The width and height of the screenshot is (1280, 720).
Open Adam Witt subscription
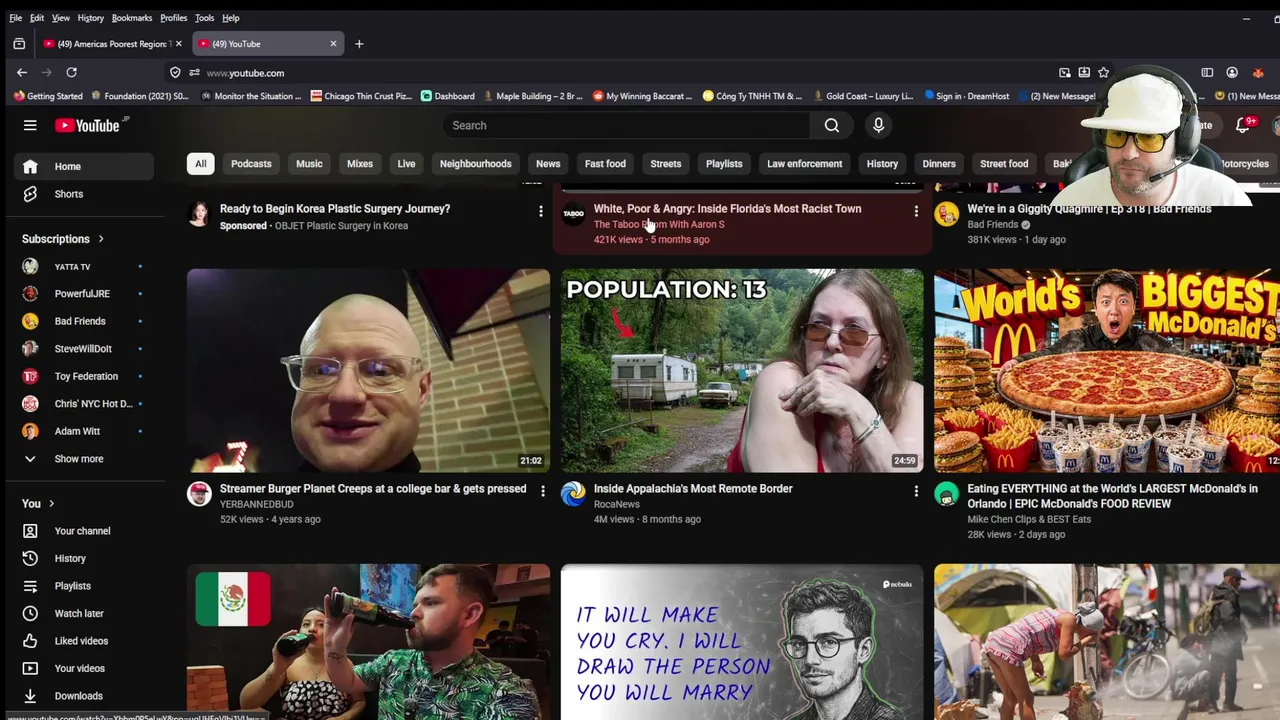(84, 431)
